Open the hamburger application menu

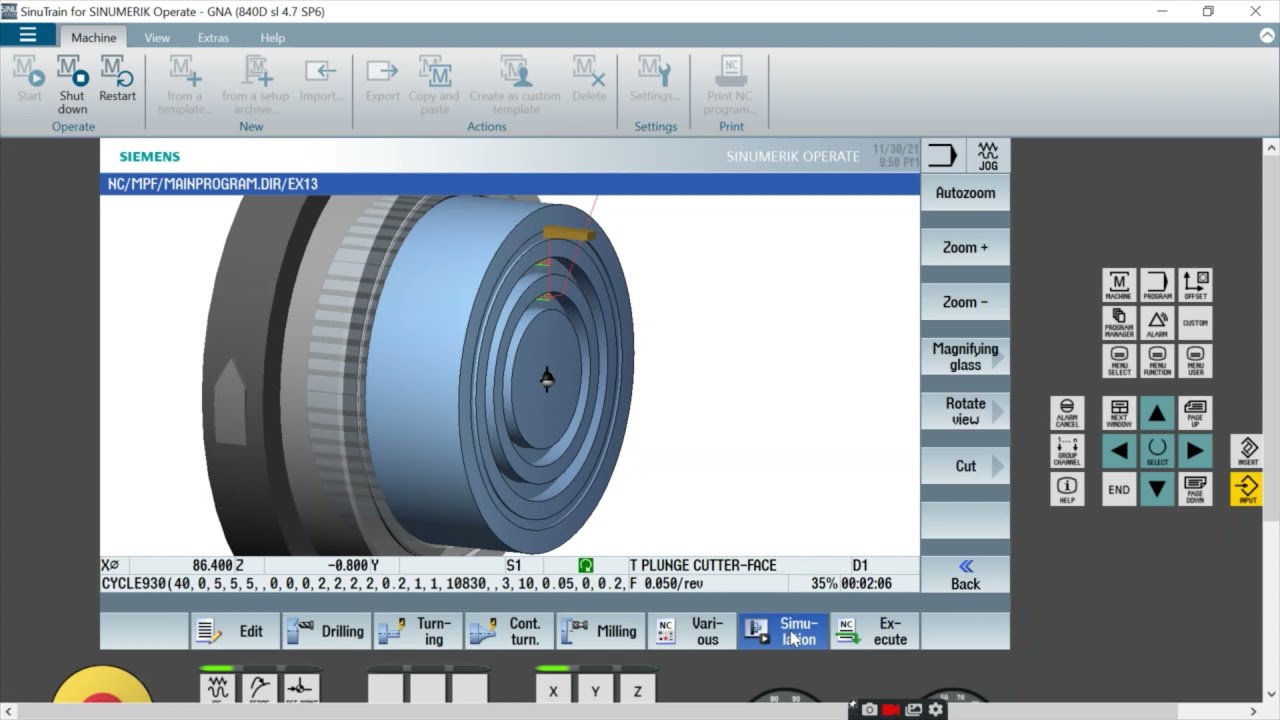[28, 36]
